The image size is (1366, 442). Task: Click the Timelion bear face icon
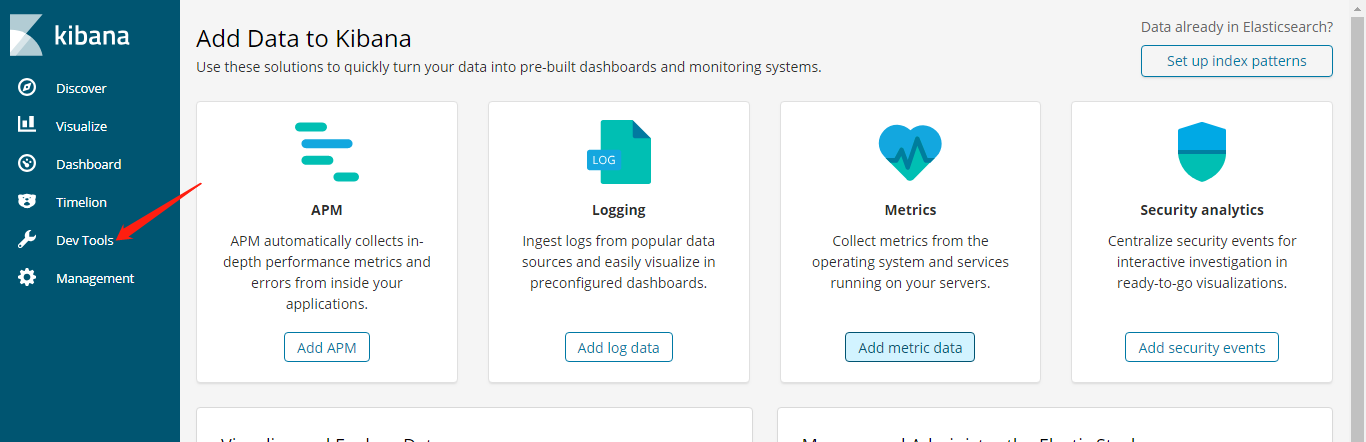tap(28, 201)
